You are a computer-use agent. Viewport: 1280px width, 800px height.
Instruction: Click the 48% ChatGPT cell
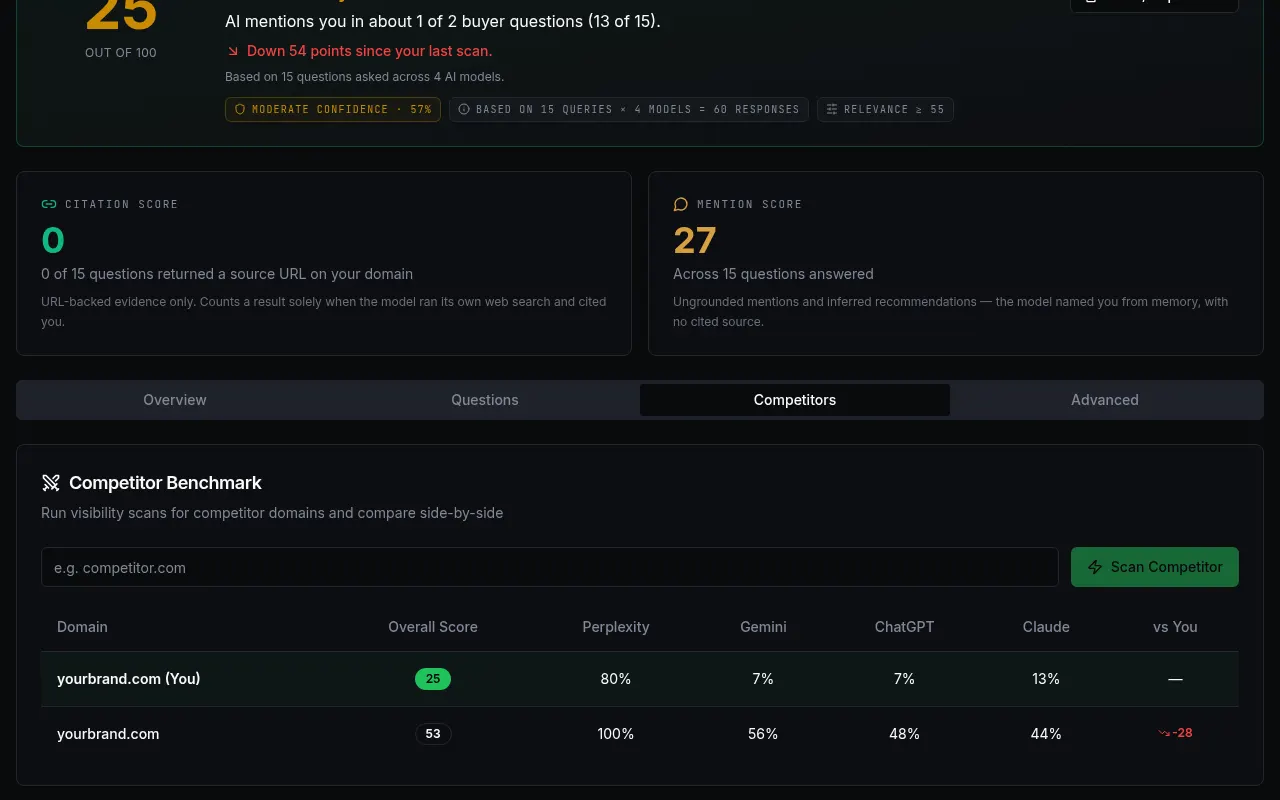(904, 734)
